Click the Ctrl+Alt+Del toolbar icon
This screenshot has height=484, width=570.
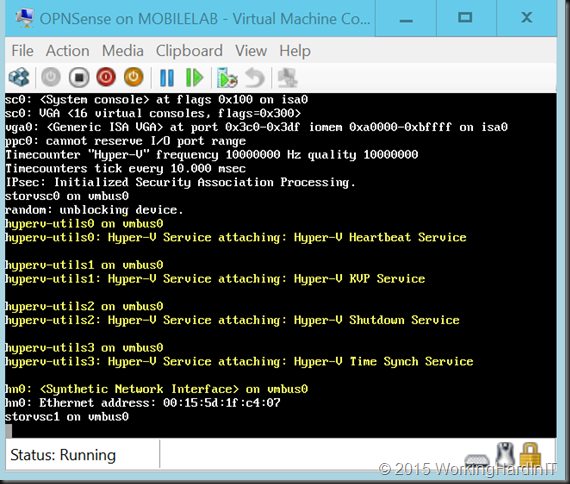(x=19, y=77)
